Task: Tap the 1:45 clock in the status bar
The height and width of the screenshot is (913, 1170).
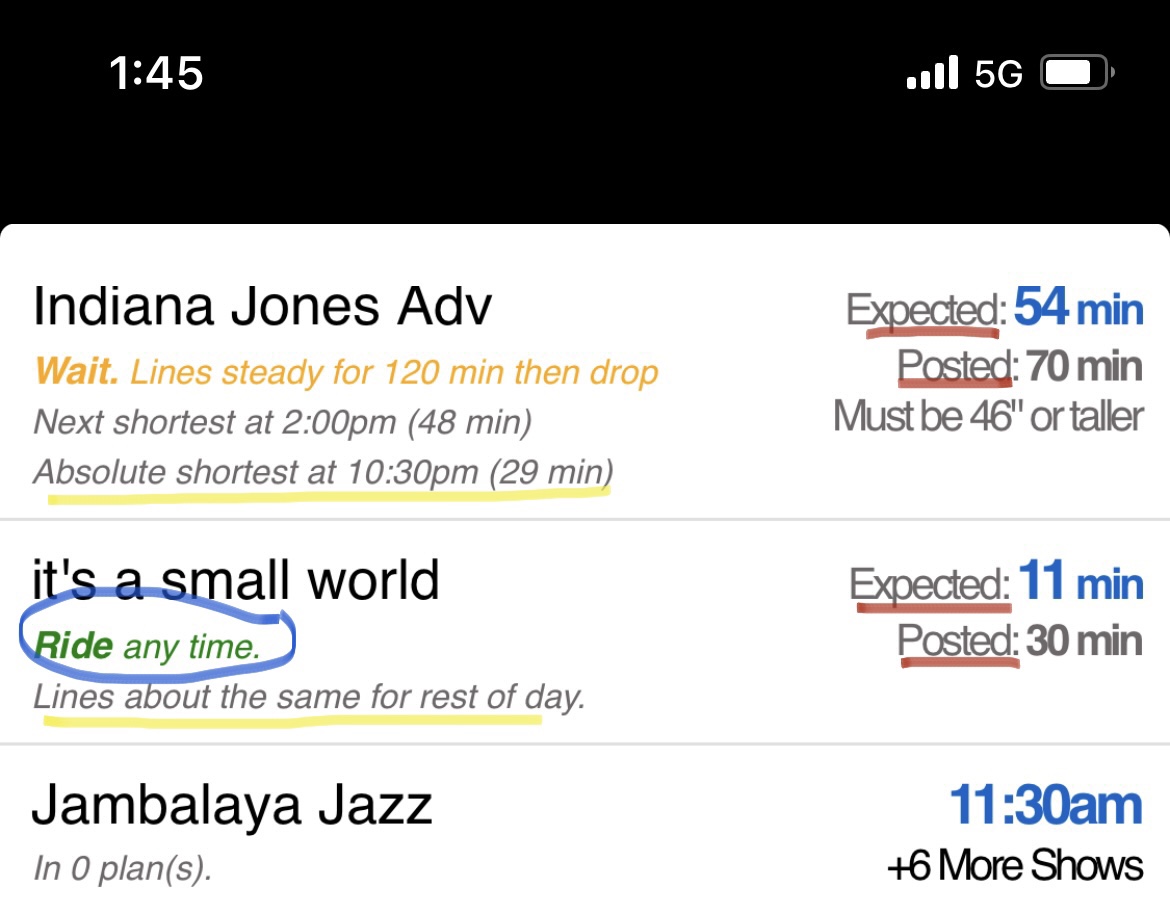Action: 155,72
